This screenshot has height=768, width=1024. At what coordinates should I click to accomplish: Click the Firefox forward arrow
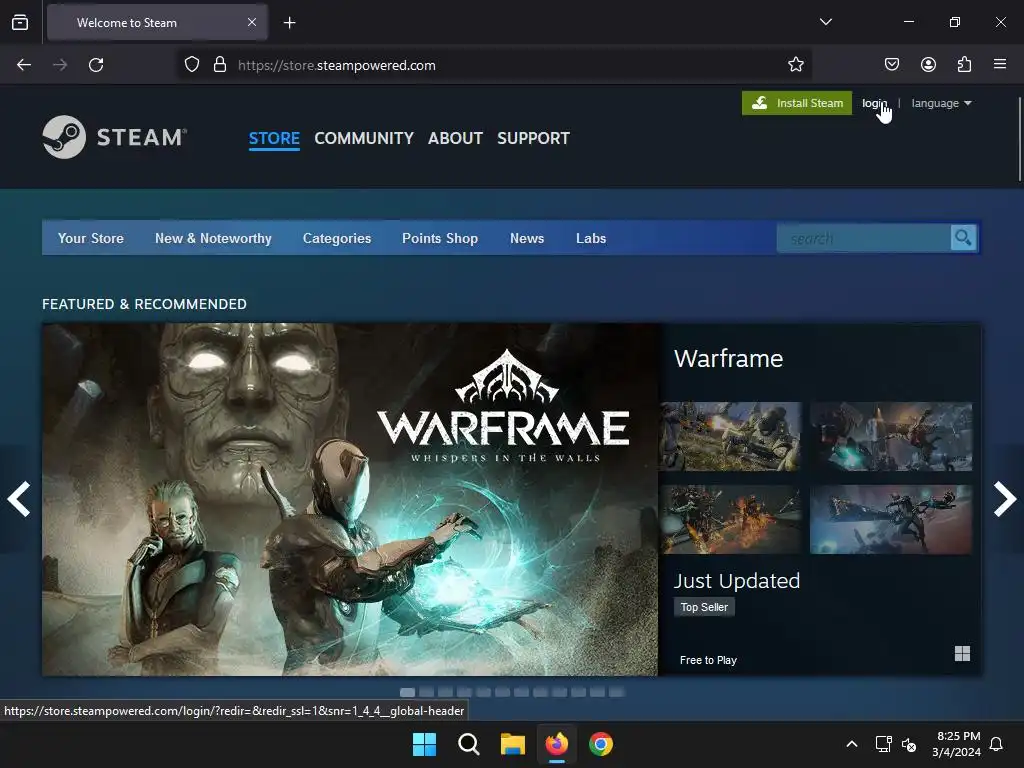click(60, 65)
